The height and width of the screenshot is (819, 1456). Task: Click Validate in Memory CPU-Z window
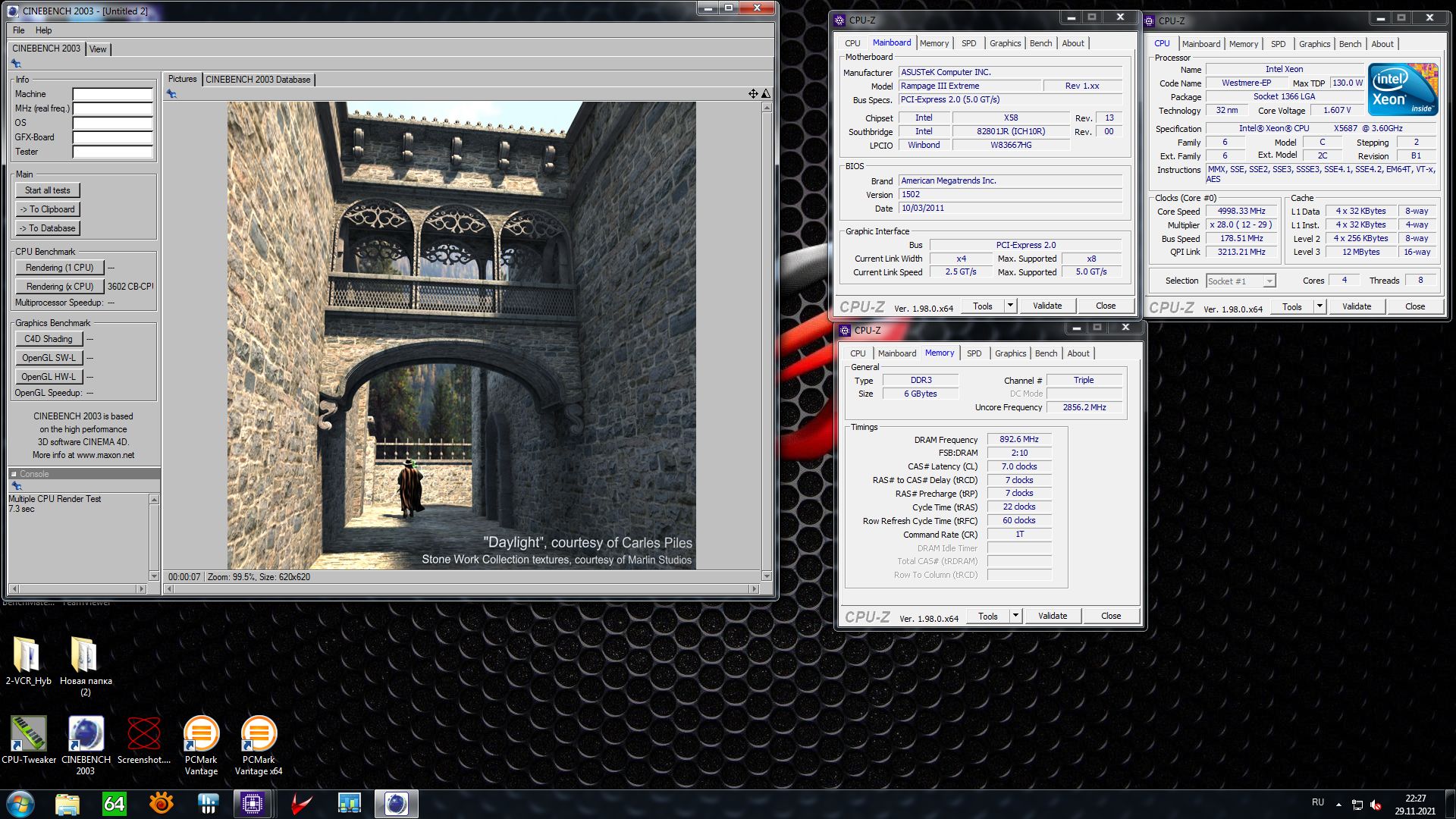(1053, 616)
